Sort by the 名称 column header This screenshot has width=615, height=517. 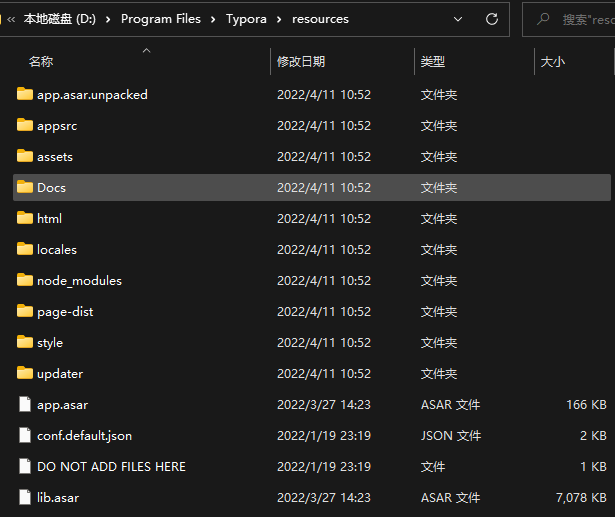(x=41, y=62)
